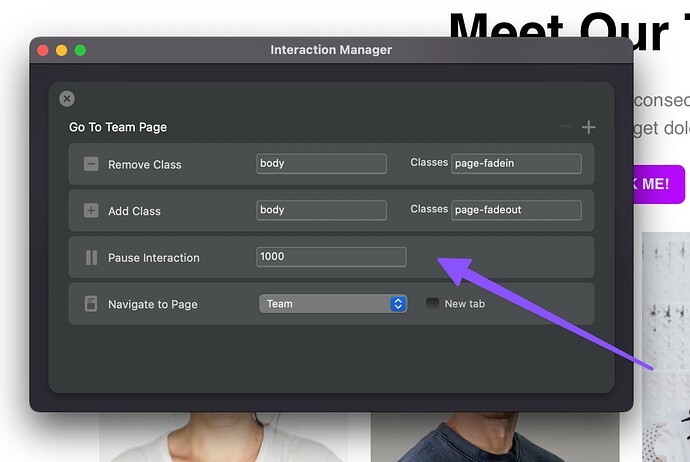Open the Team page dropdown
Screen dimensions: 690x462
point(332,304)
